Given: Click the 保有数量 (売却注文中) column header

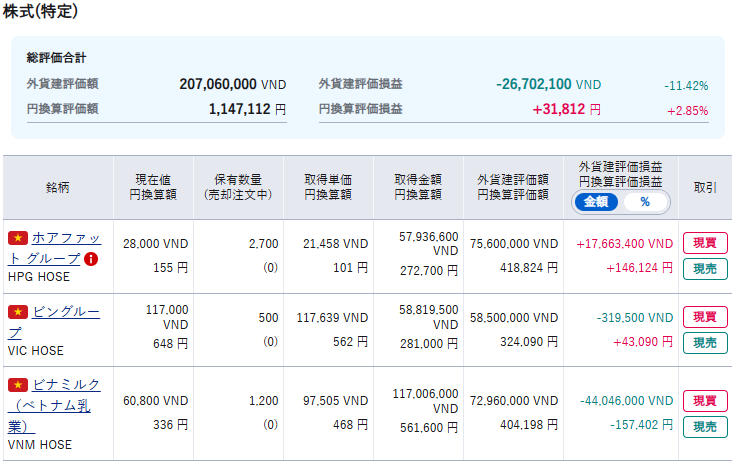Looking at the screenshot, I should 238,188.
